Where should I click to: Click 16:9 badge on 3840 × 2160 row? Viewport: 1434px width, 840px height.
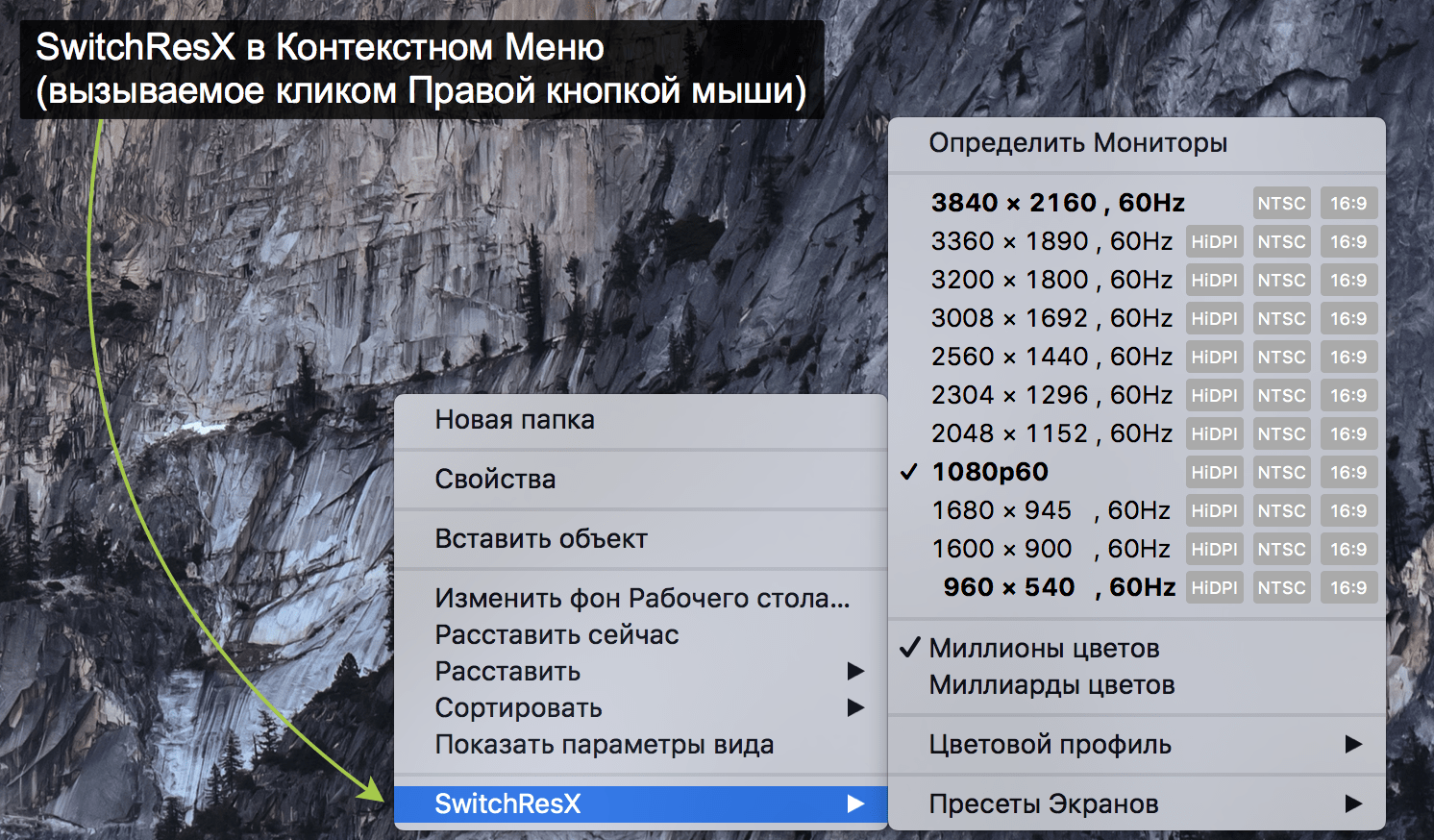click(x=1348, y=203)
